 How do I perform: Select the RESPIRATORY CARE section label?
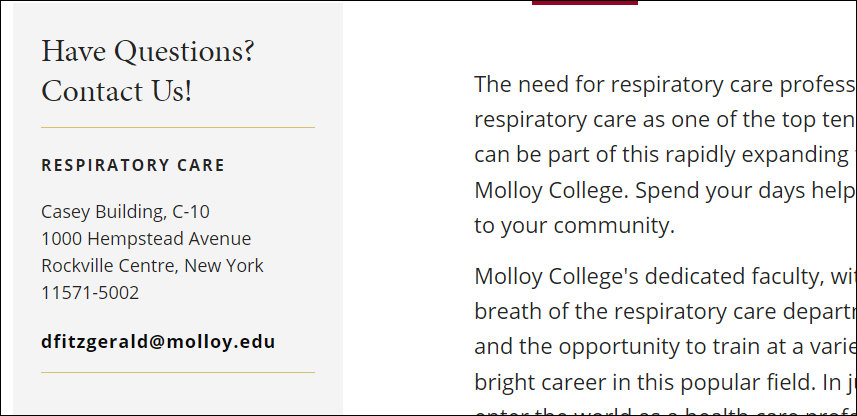tap(133, 166)
